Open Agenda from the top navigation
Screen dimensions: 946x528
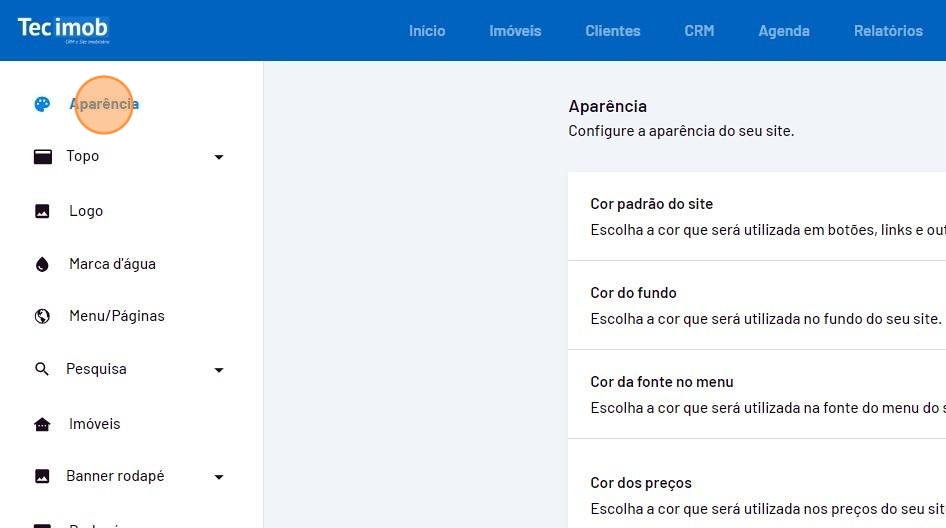[783, 31]
